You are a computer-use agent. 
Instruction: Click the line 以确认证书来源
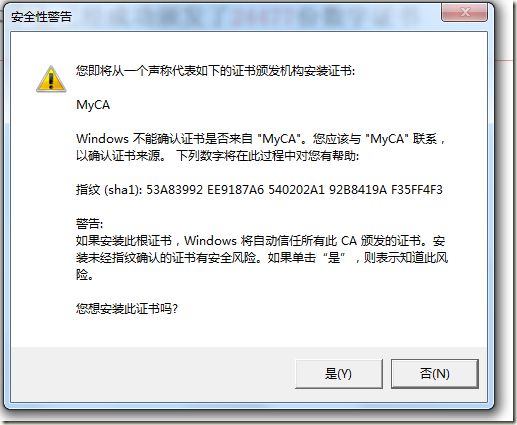121,156
